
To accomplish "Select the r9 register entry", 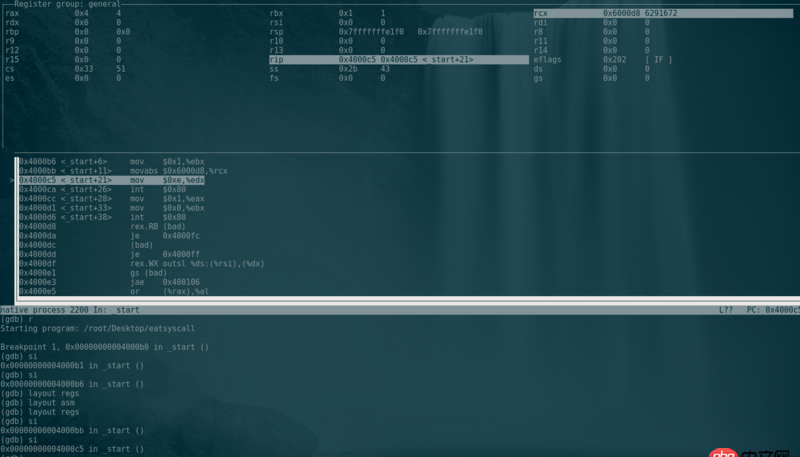I will [x=64, y=41].
